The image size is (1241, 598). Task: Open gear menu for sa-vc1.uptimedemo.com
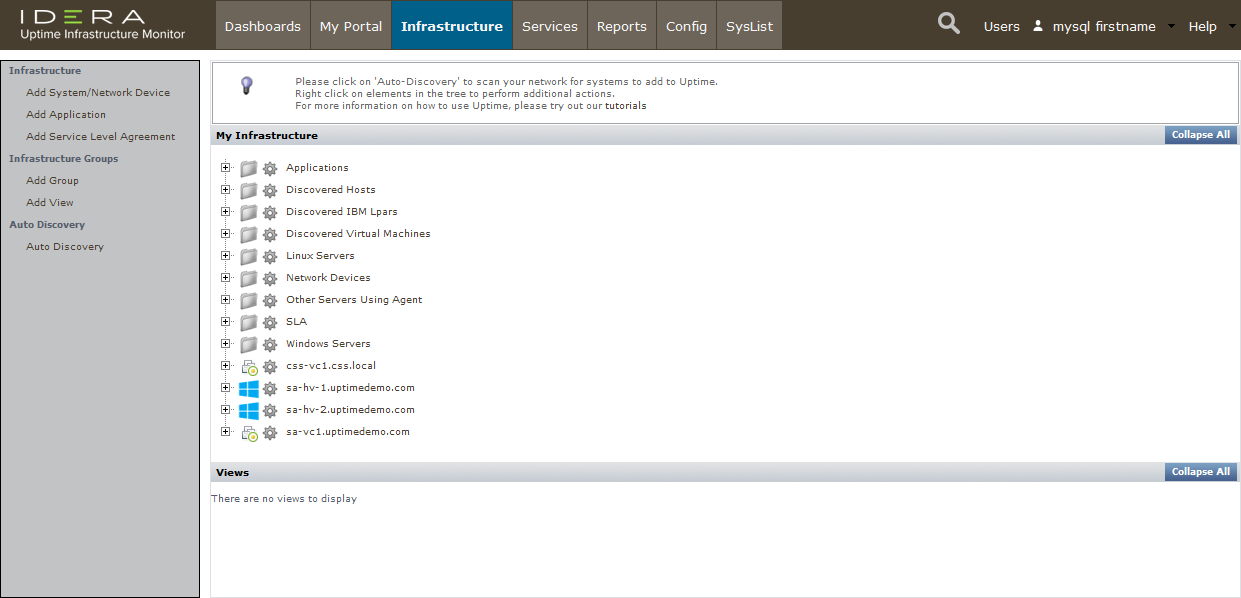270,432
